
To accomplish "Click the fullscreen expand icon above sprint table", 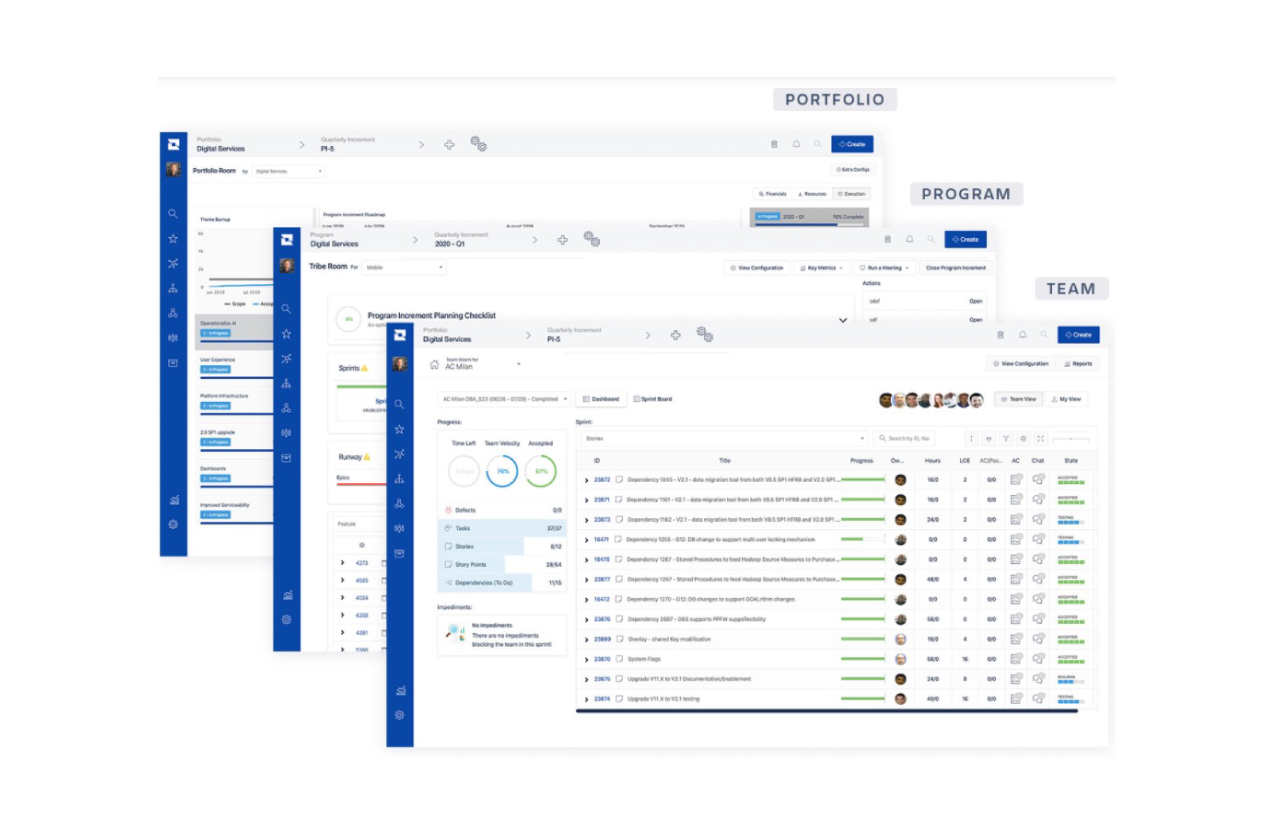I will (x=1040, y=438).
